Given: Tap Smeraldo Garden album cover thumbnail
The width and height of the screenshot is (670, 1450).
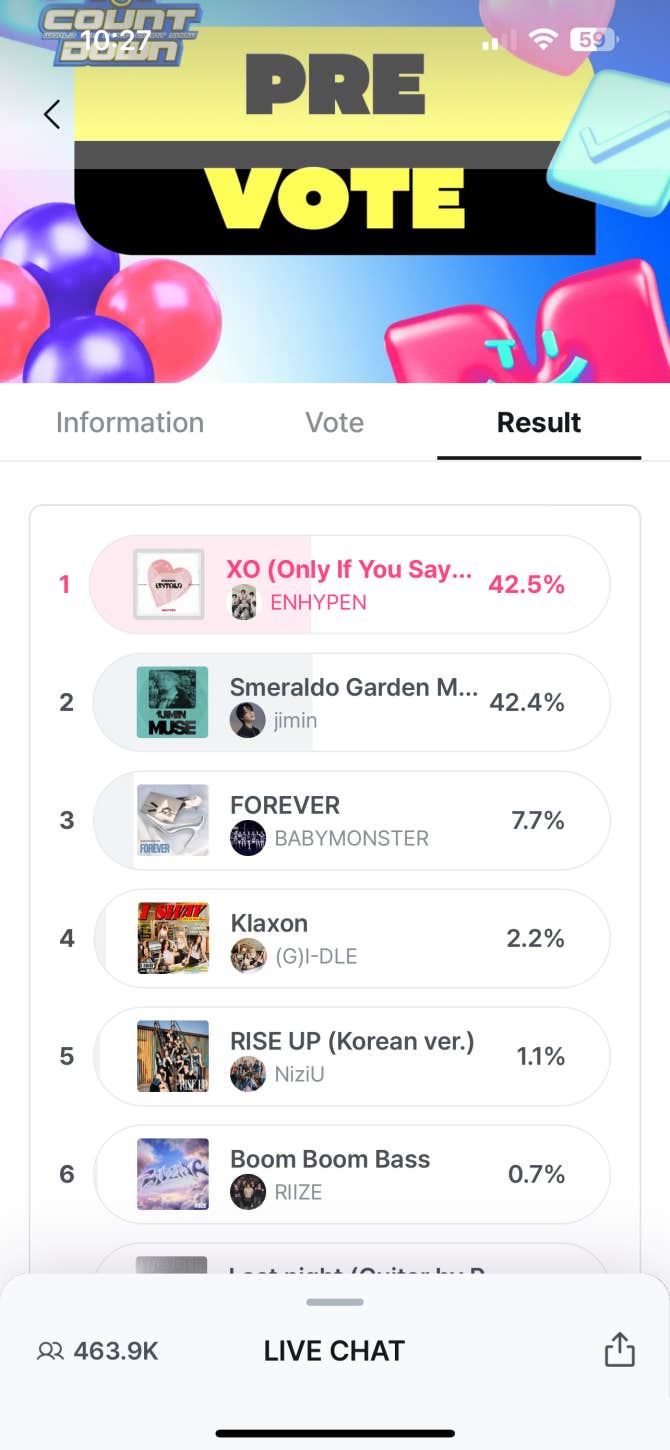Looking at the screenshot, I should 172,702.
